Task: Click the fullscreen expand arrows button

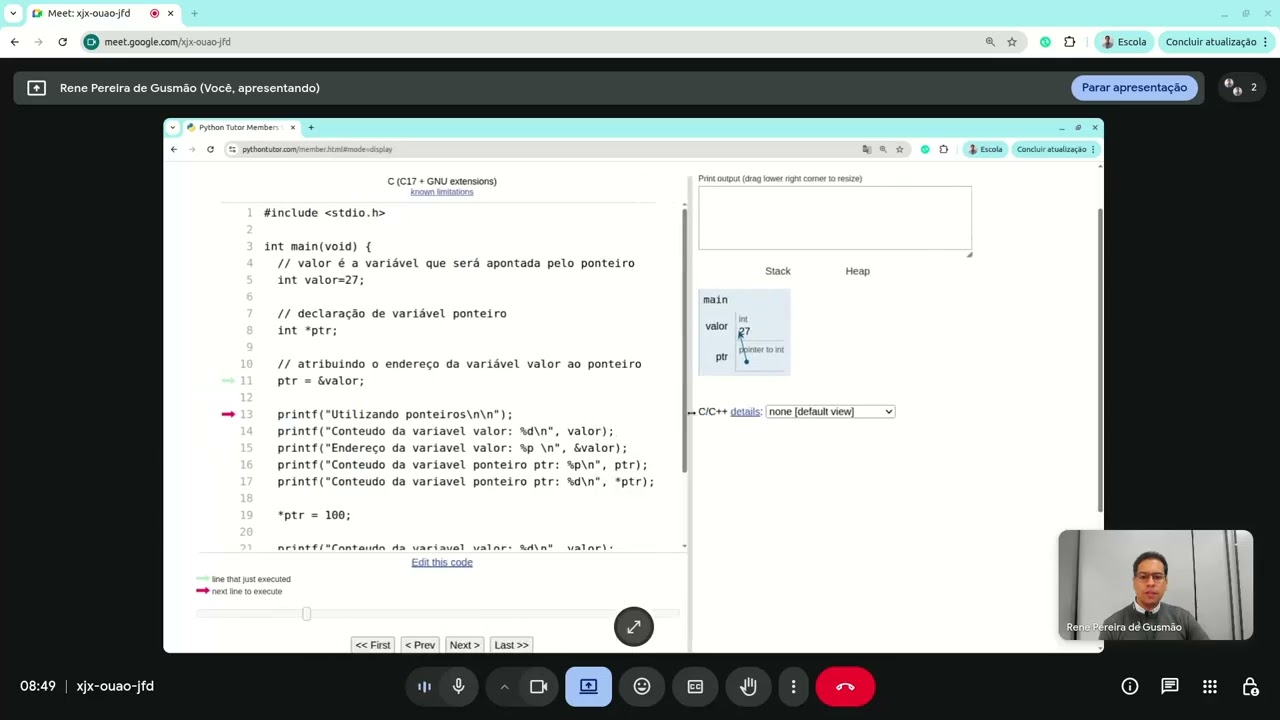Action: (634, 627)
